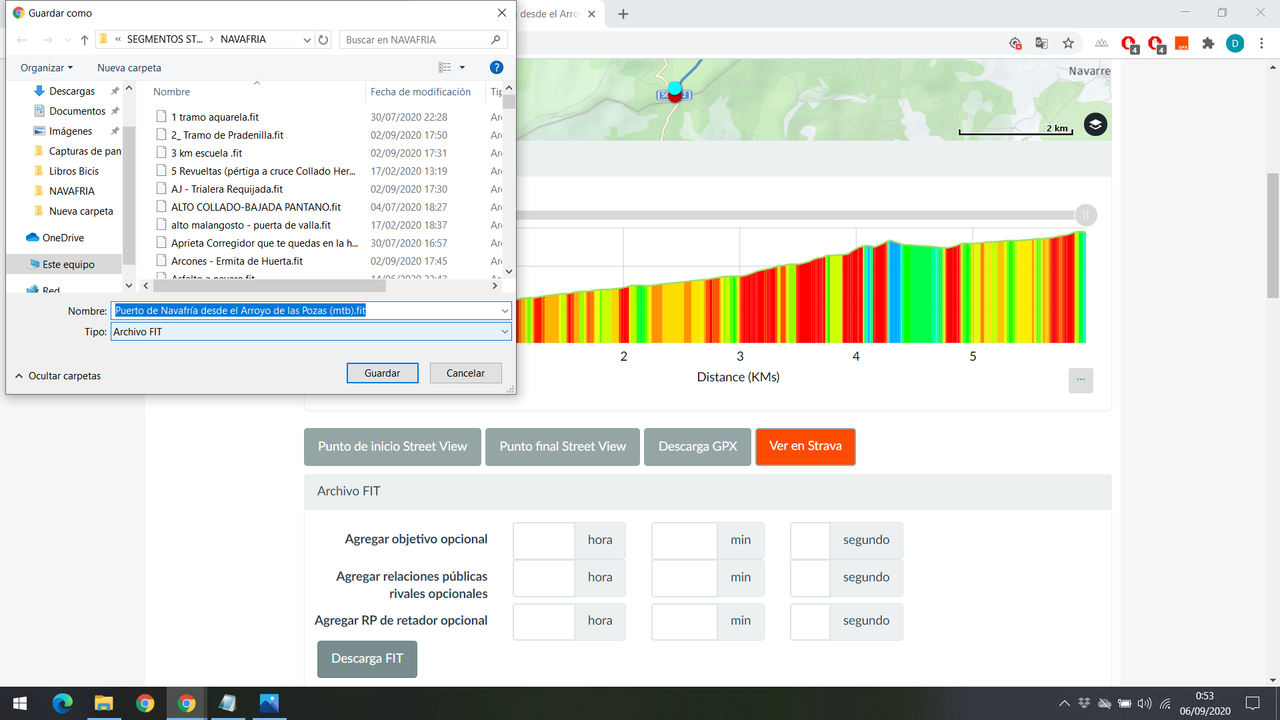Viewport: 1280px width, 720px height.
Task: Click the volume icon in system tray
Action: [1144, 703]
